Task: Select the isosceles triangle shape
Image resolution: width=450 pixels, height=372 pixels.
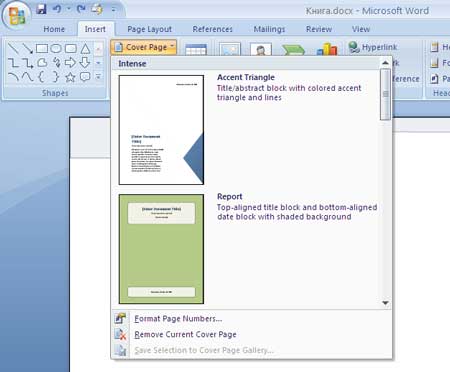Action: click(85, 49)
